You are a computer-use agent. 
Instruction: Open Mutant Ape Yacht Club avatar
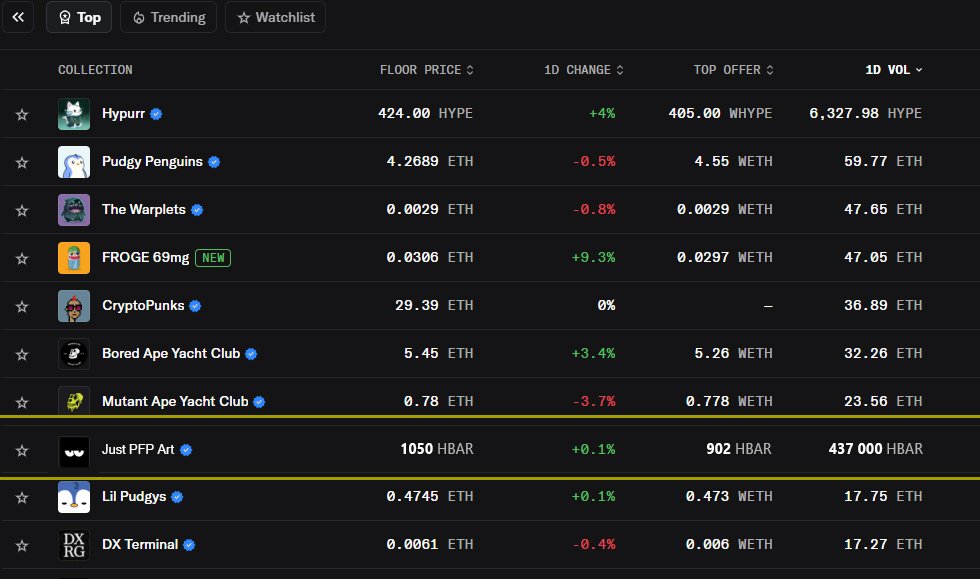pos(74,400)
